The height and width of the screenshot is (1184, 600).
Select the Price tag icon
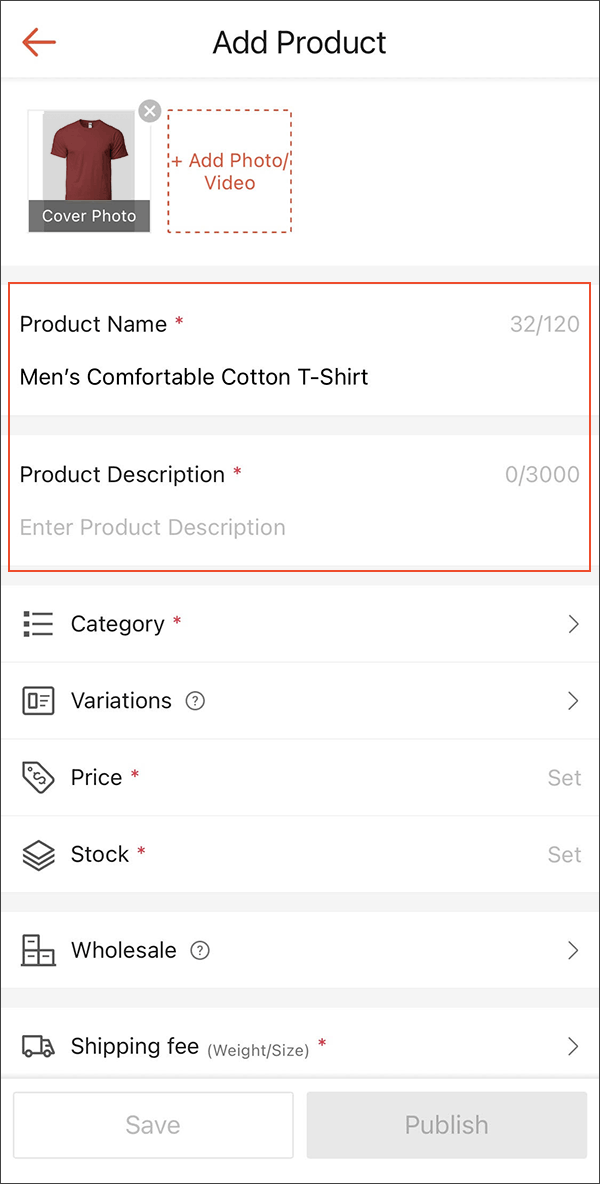37,777
